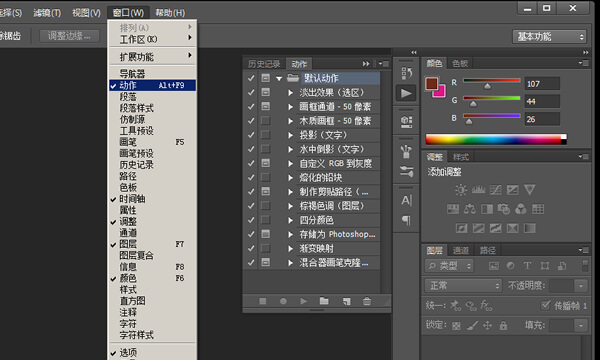
Task: Click the Actions play icon in the dock
Action: (406, 93)
